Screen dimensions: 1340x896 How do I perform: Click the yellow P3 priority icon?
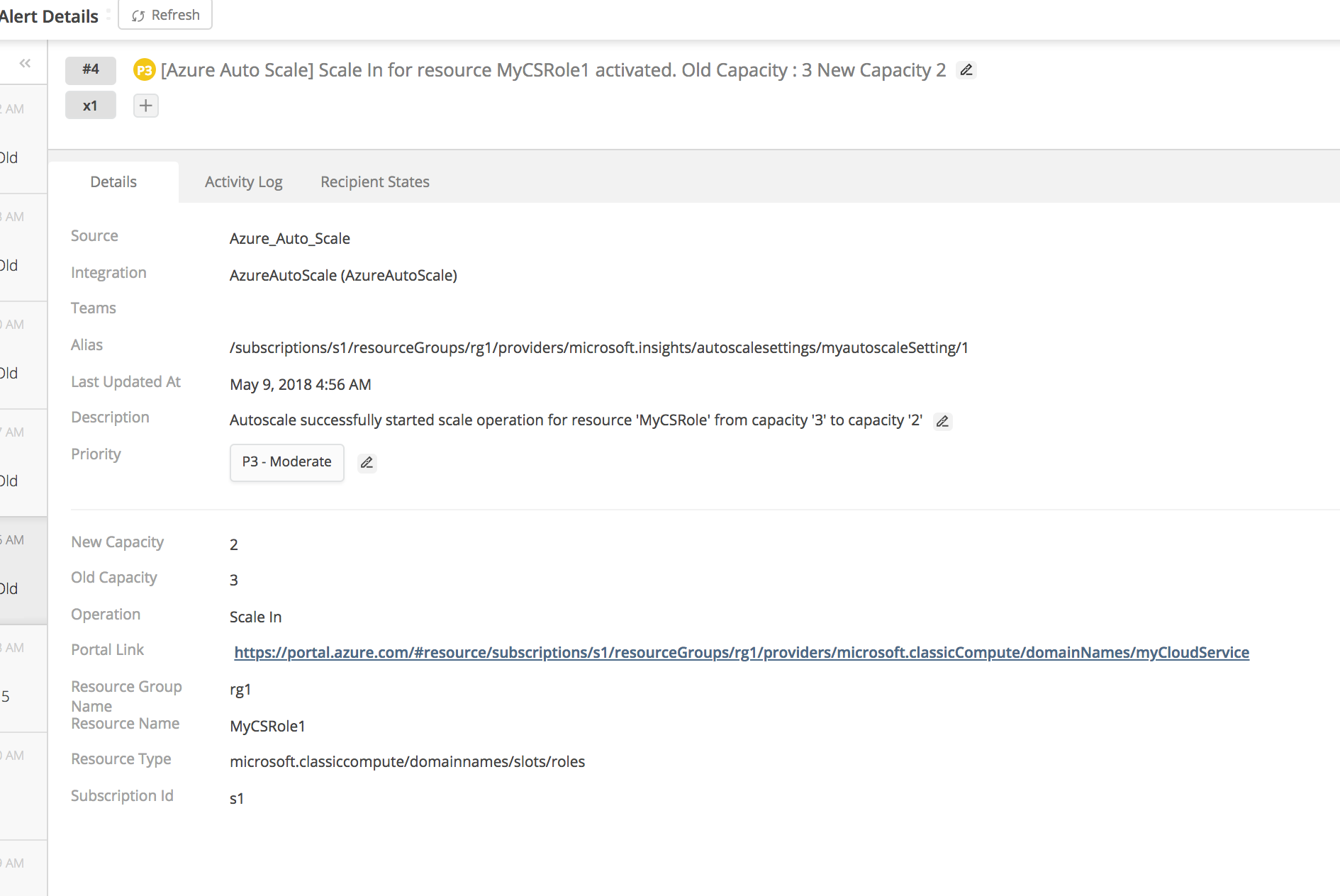click(144, 70)
